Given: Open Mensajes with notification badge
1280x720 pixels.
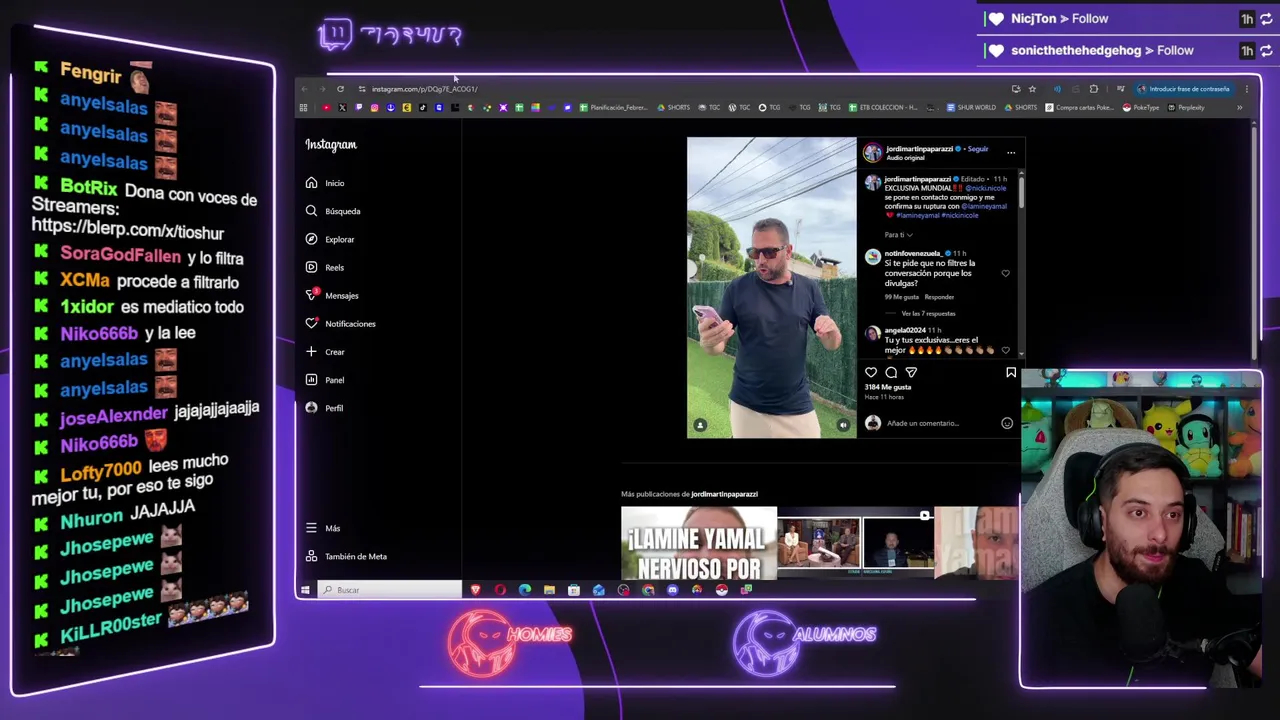Looking at the screenshot, I should [x=331, y=295].
